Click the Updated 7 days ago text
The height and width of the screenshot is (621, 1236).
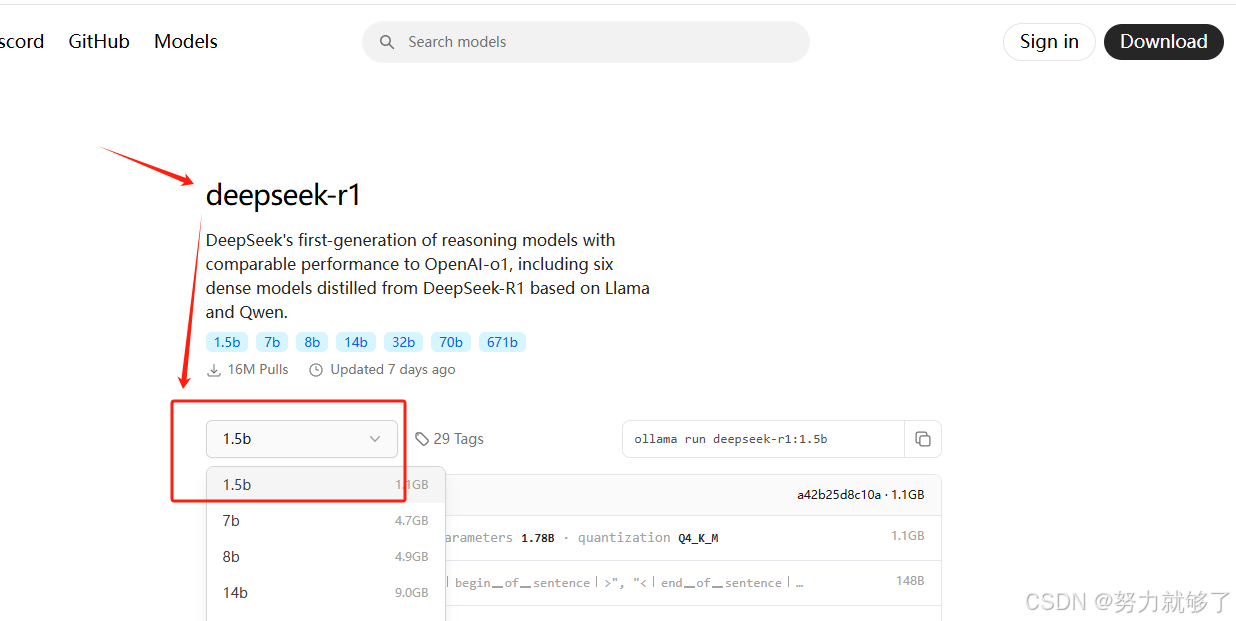point(393,370)
